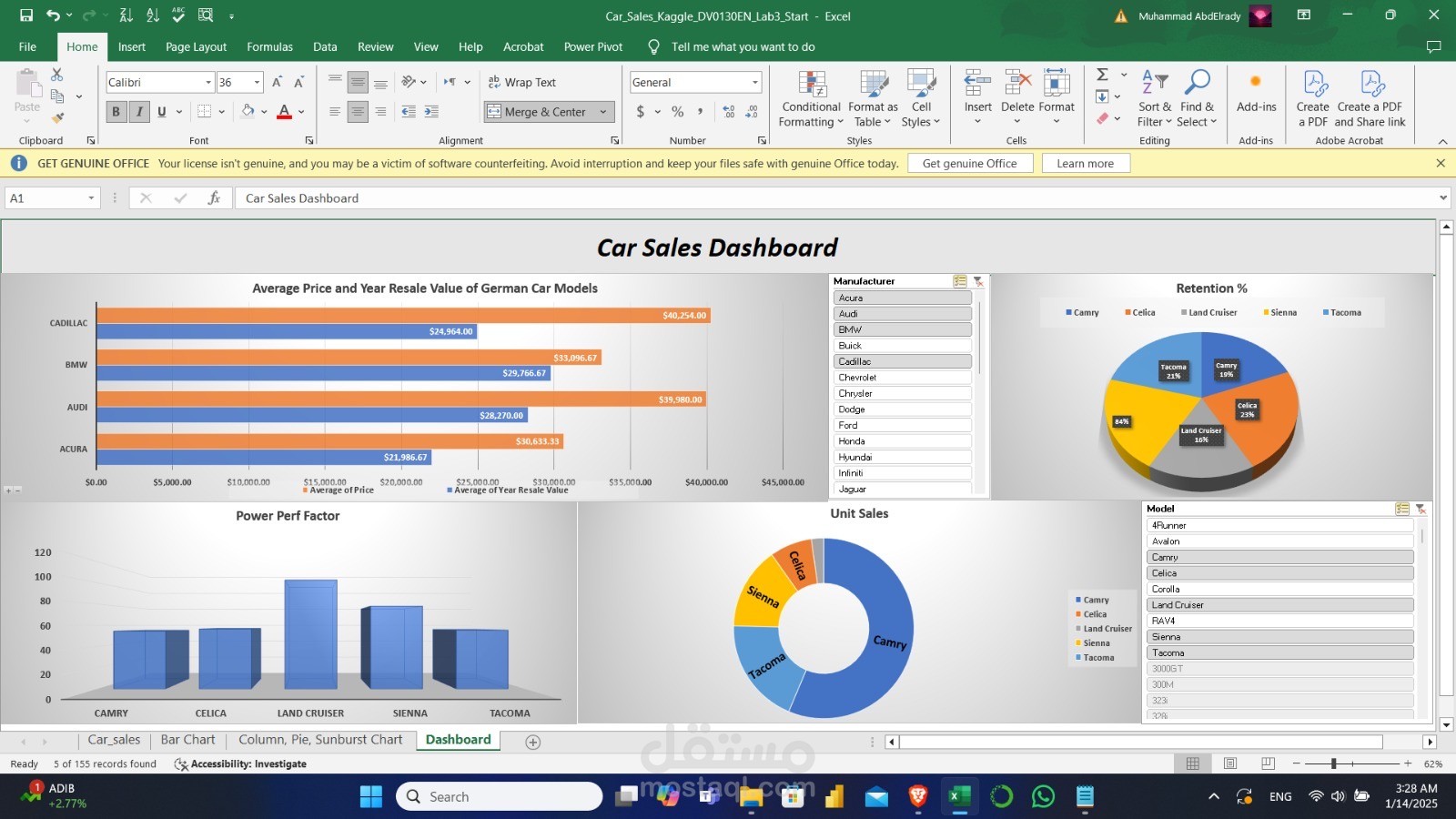The width and height of the screenshot is (1456, 819).
Task: Click the Get genuine Office button
Action: pos(969,163)
